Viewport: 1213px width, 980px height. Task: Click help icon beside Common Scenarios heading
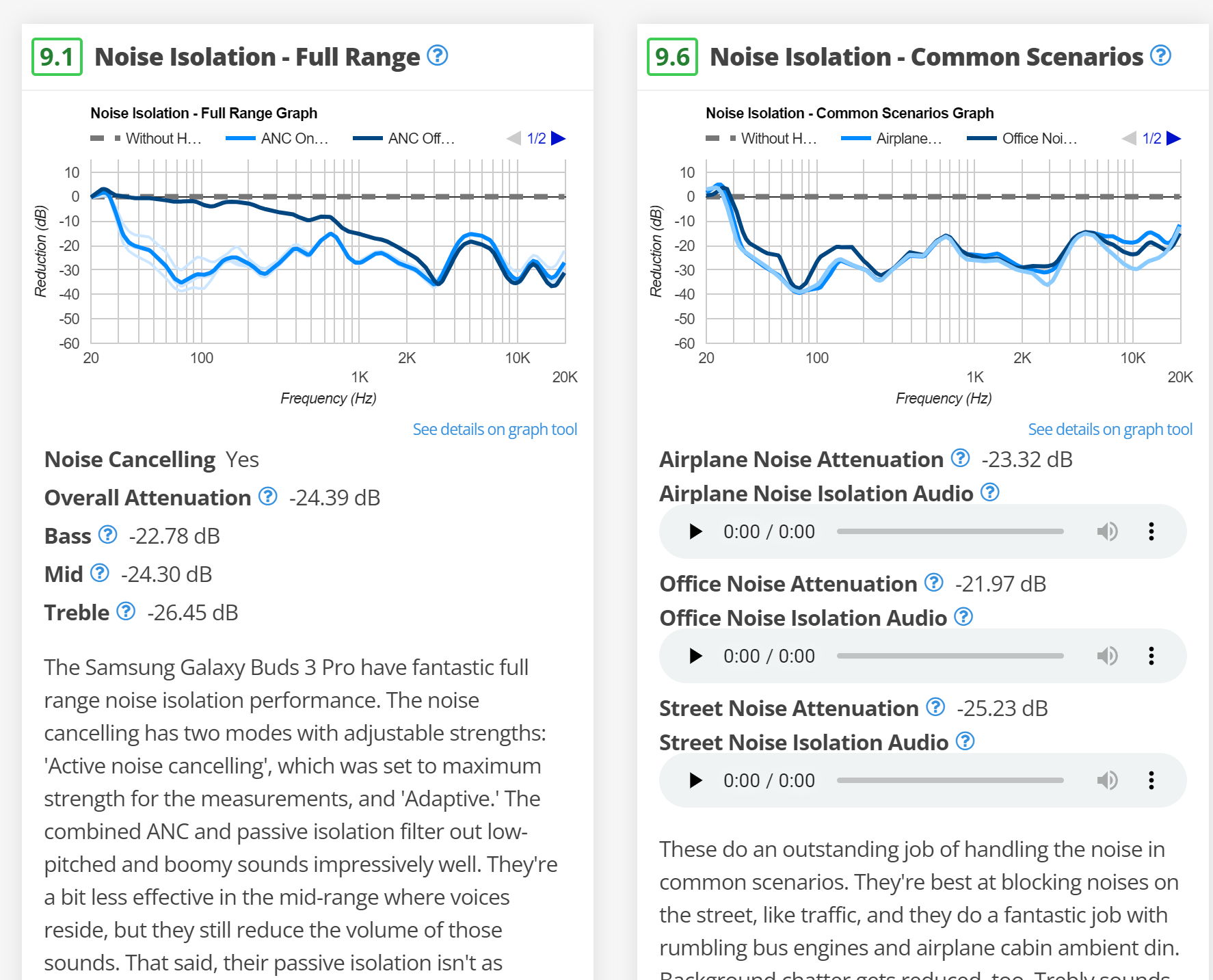1160,55
